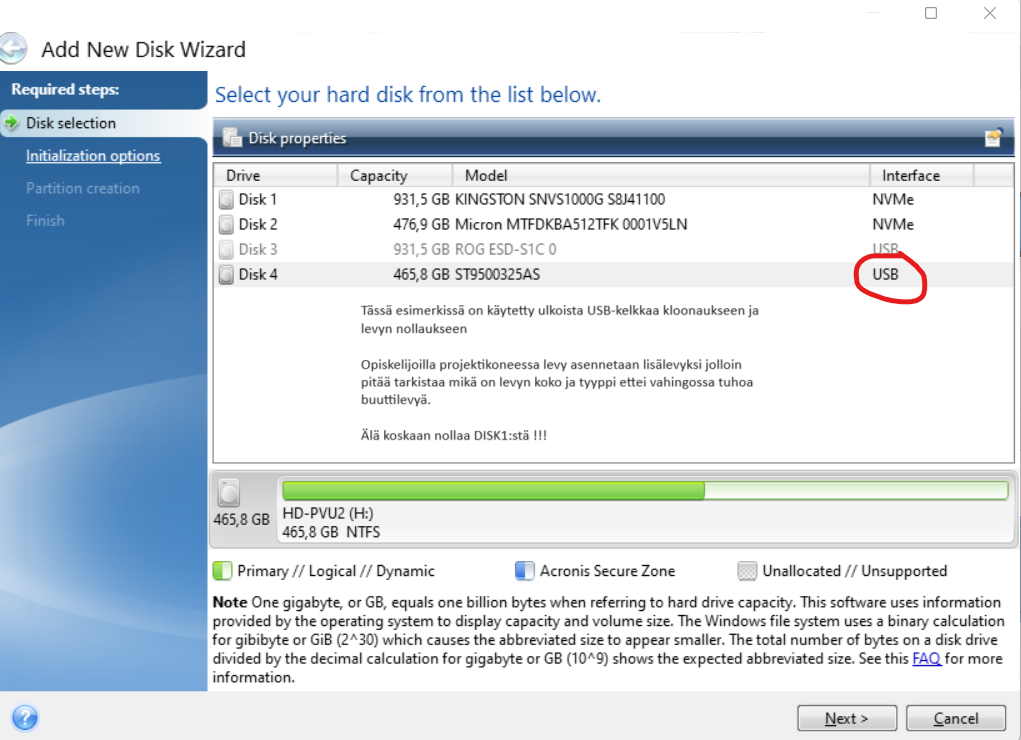
Task: Sort by the Model column header
Action: click(x=661, y=175)
